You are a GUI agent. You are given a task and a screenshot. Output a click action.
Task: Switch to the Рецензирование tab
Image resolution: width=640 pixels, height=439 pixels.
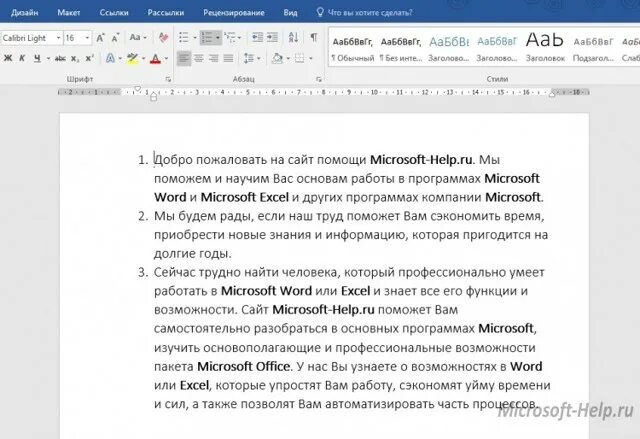[234, 13]
